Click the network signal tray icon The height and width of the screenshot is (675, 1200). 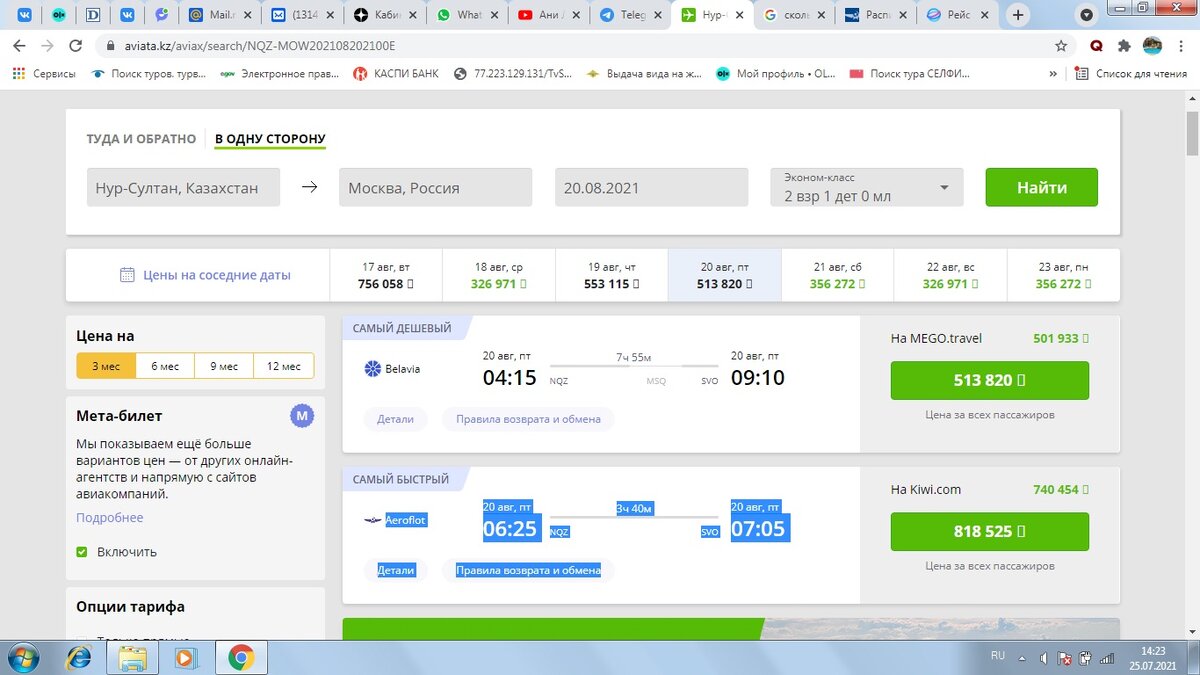tap(1107, 658)
